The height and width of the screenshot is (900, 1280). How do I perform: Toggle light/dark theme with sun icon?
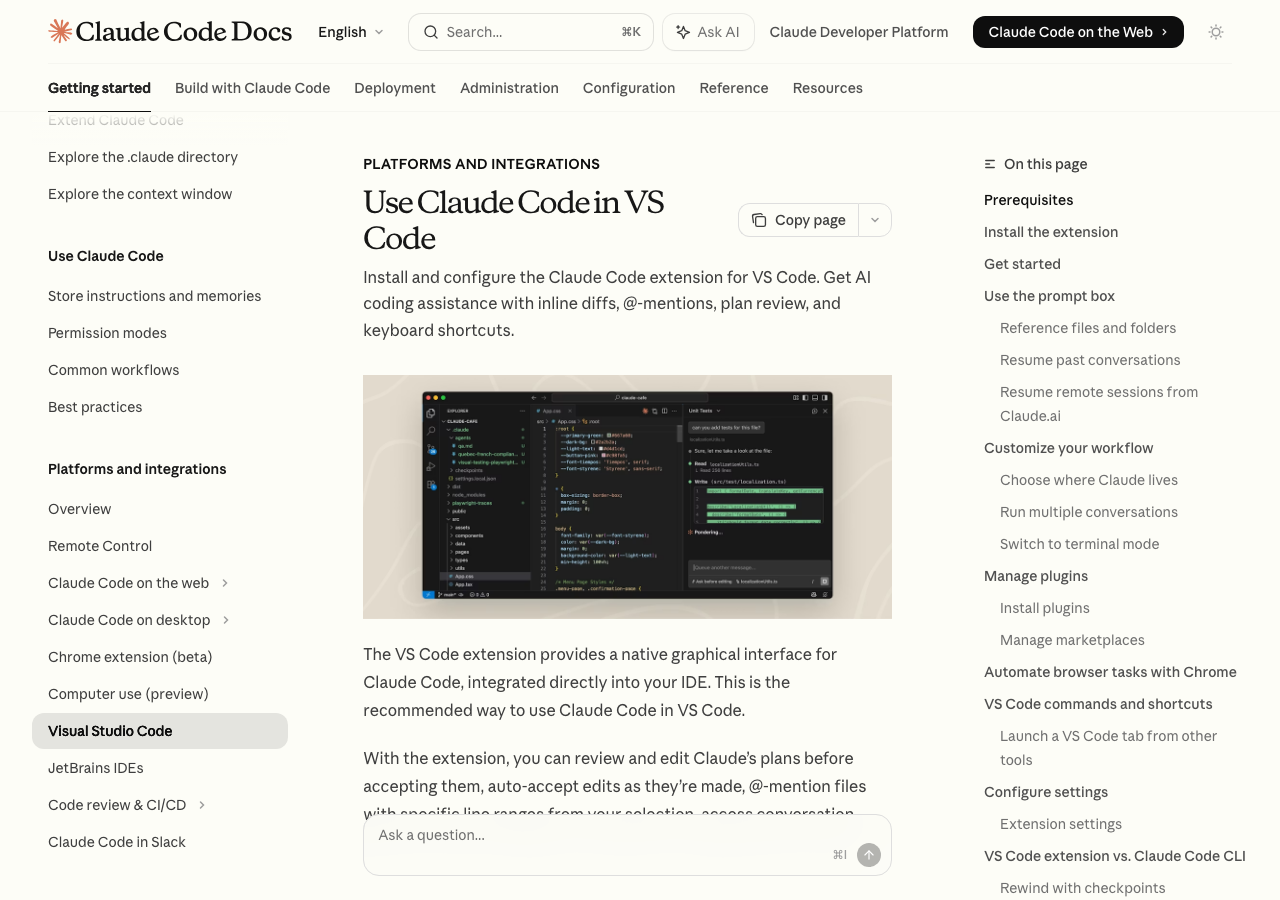click(x=1216, y=32)
